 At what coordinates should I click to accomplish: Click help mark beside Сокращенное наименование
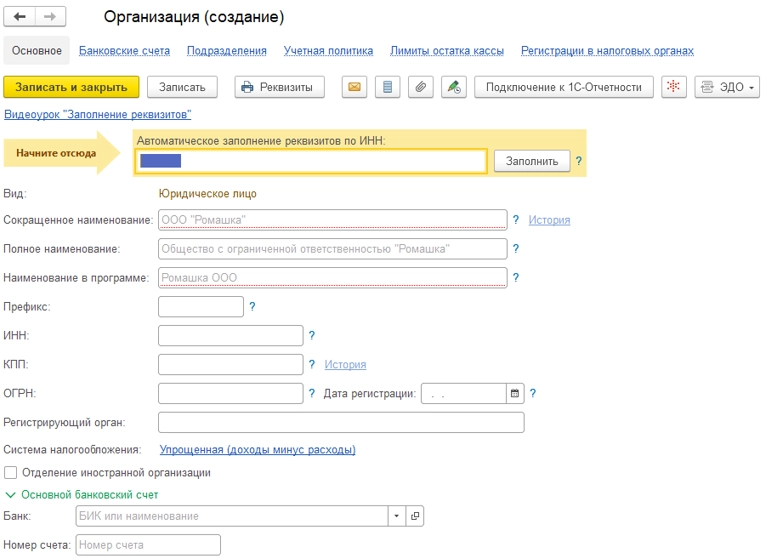pyautogui.click(x=515, y=220)
